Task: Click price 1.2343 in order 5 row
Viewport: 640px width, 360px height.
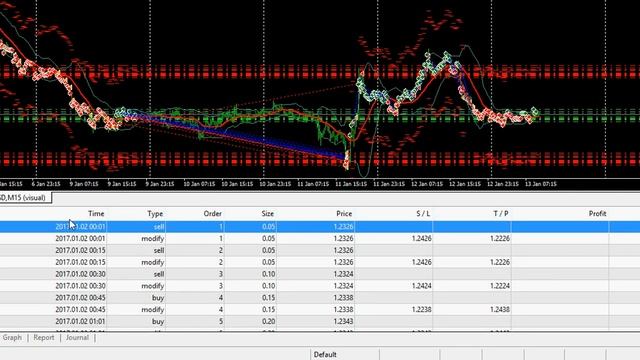Action: [343, 321]
